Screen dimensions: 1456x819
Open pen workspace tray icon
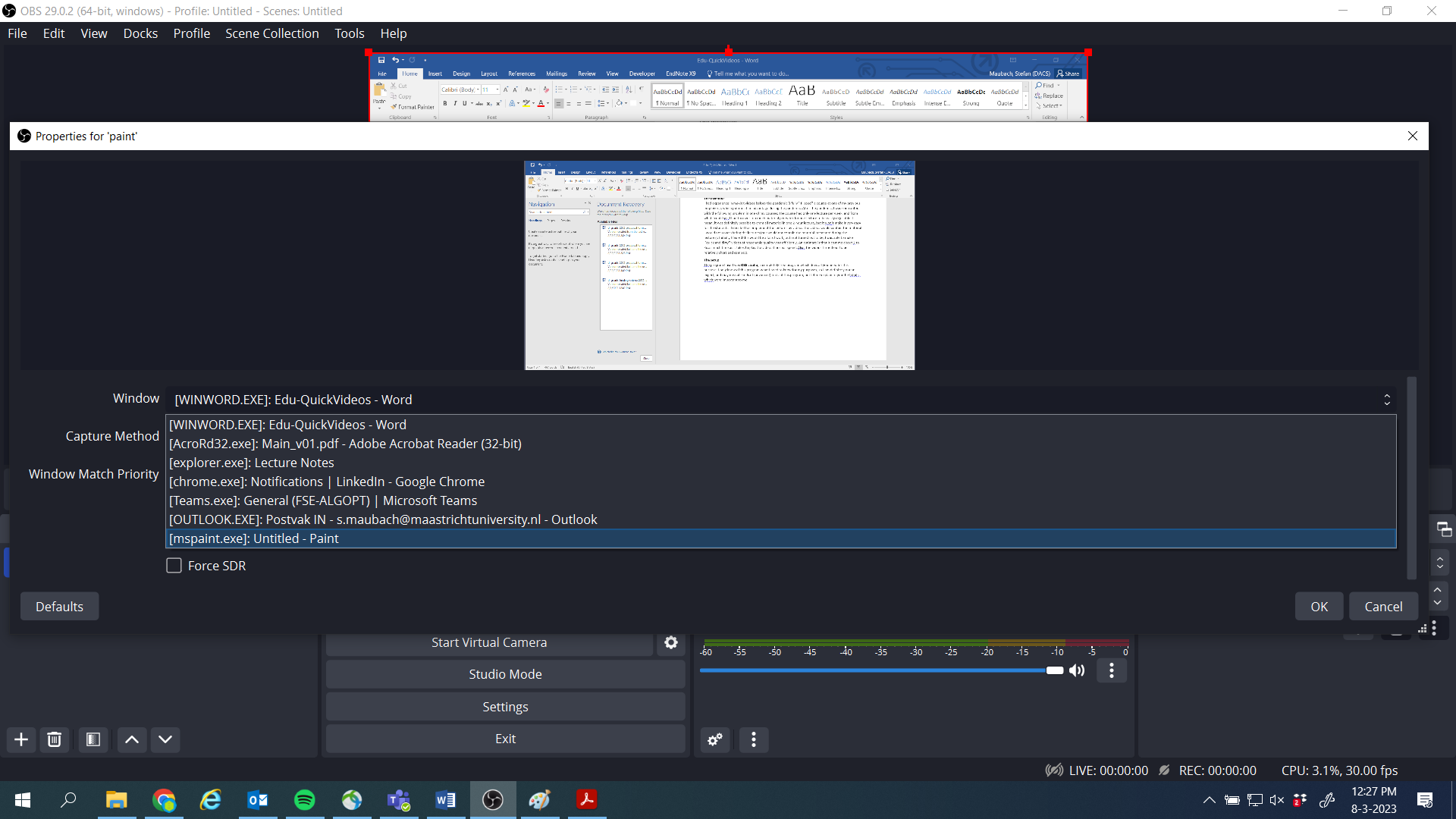pos(1327,800)
